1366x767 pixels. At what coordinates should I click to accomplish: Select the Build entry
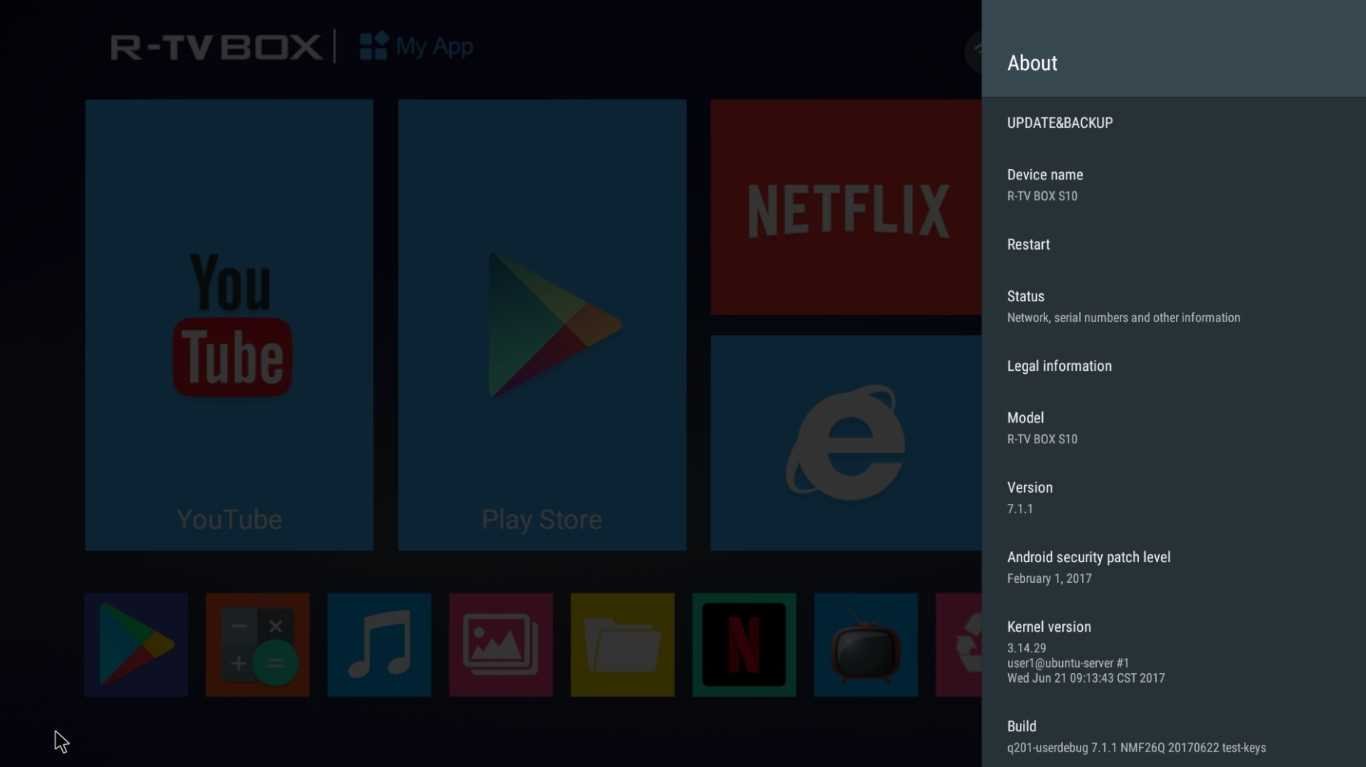[1174, 736]
